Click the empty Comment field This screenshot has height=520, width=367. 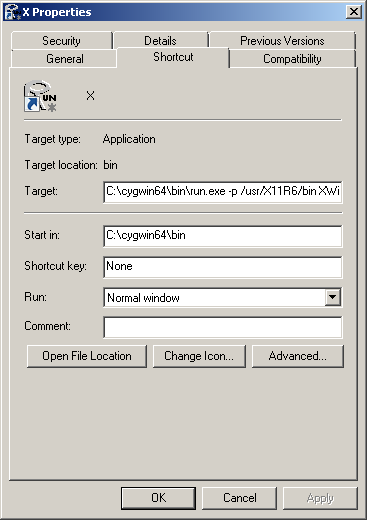point(223,327)
